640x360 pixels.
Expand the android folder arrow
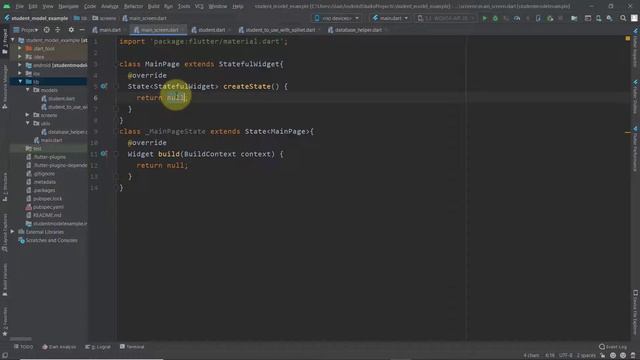click(x=20, y=65)
